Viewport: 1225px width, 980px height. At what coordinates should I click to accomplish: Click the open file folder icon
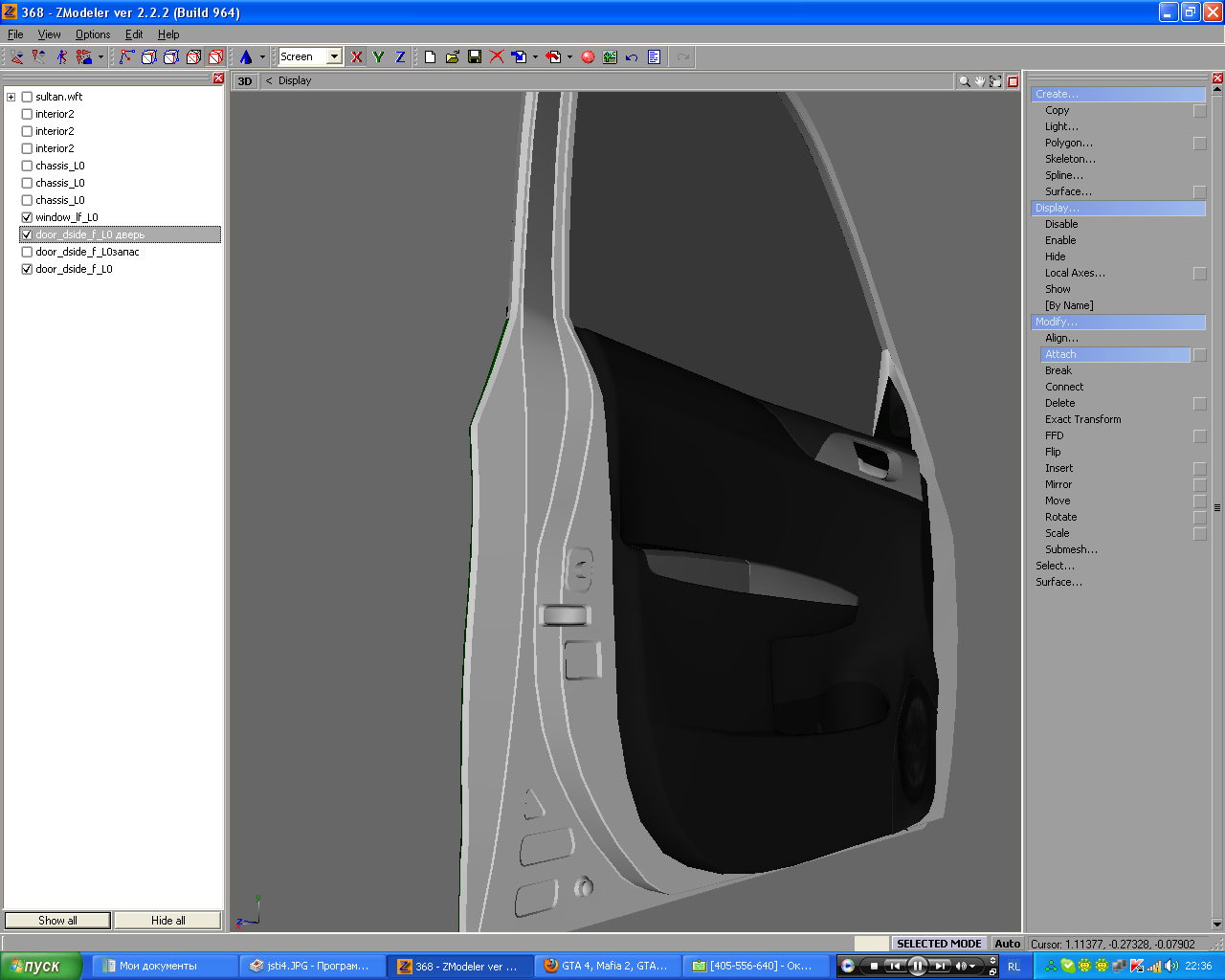[x=453, y=57]
